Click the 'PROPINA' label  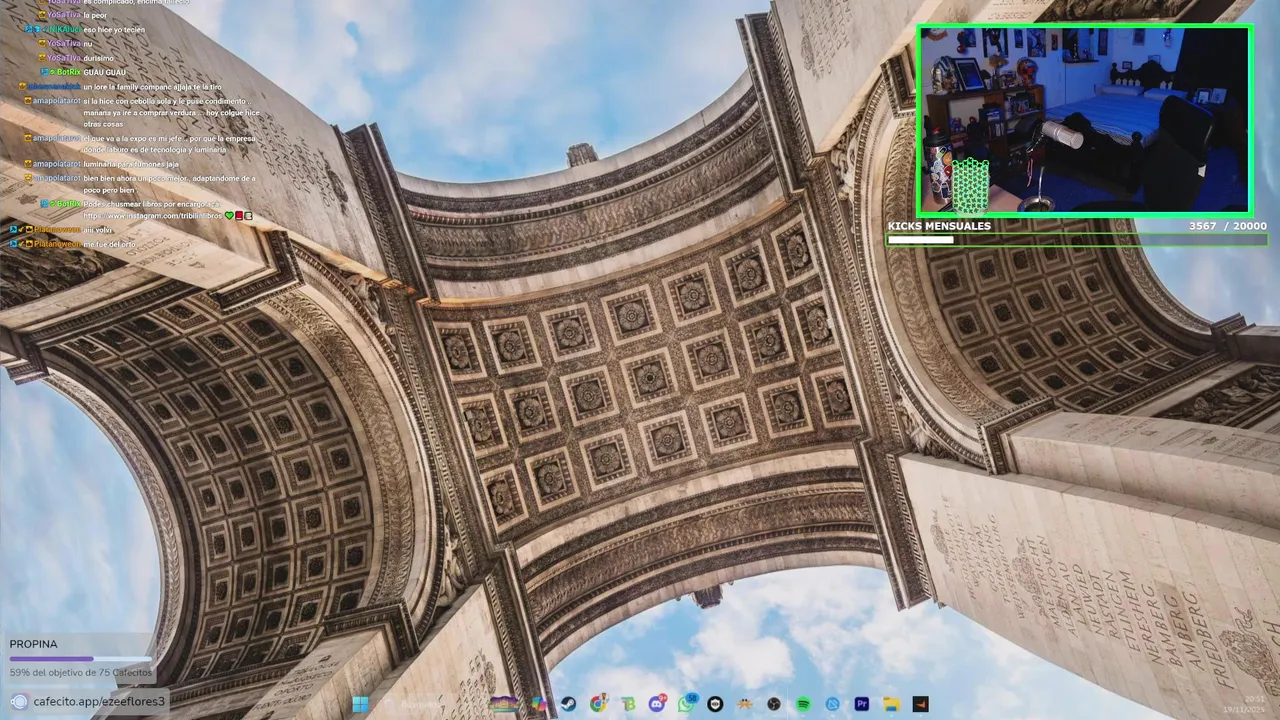pos(33,644)
